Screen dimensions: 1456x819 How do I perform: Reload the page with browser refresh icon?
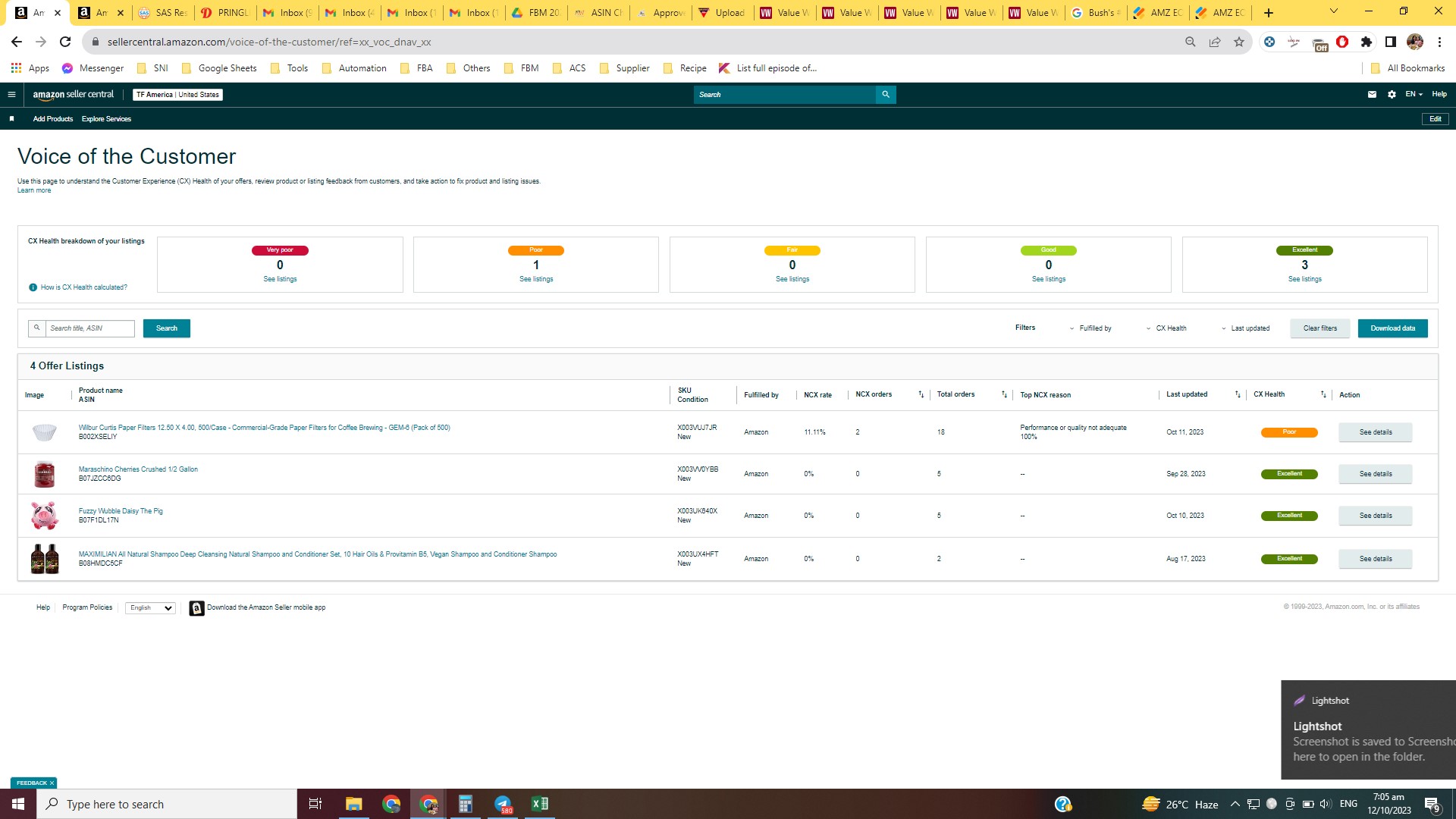pos(65,42)
